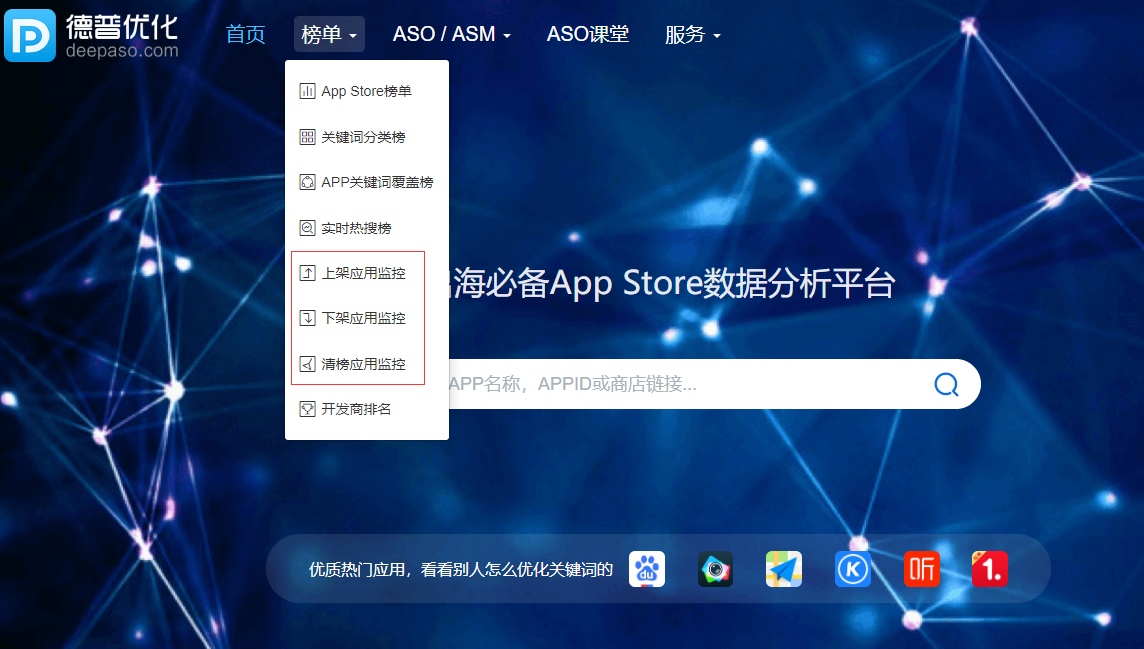Screen dimensions: 1144x649
Task: Open the paper plane map app icon
Action: [x=784, y=569]
